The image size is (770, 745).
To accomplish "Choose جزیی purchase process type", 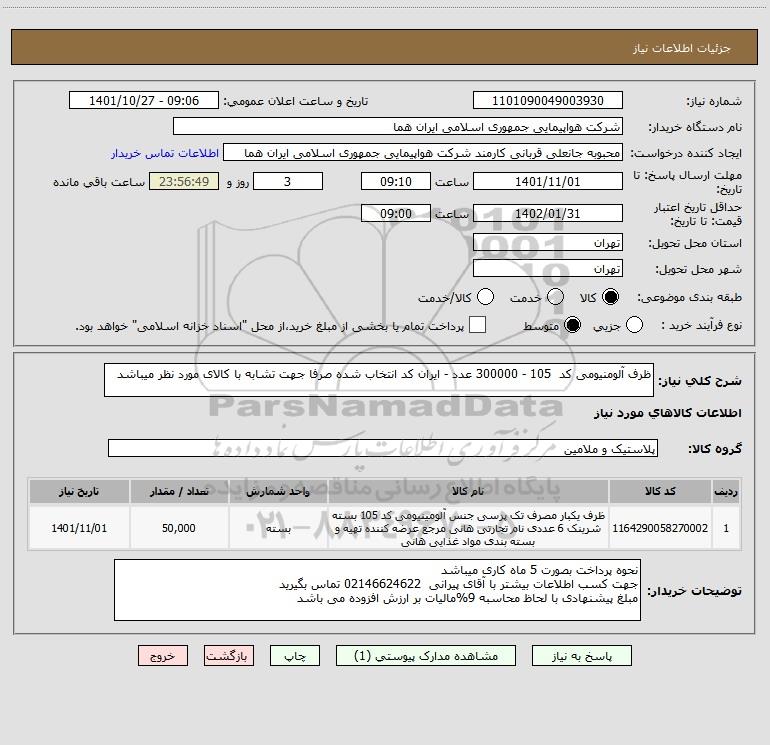I will tap(634, 325).
